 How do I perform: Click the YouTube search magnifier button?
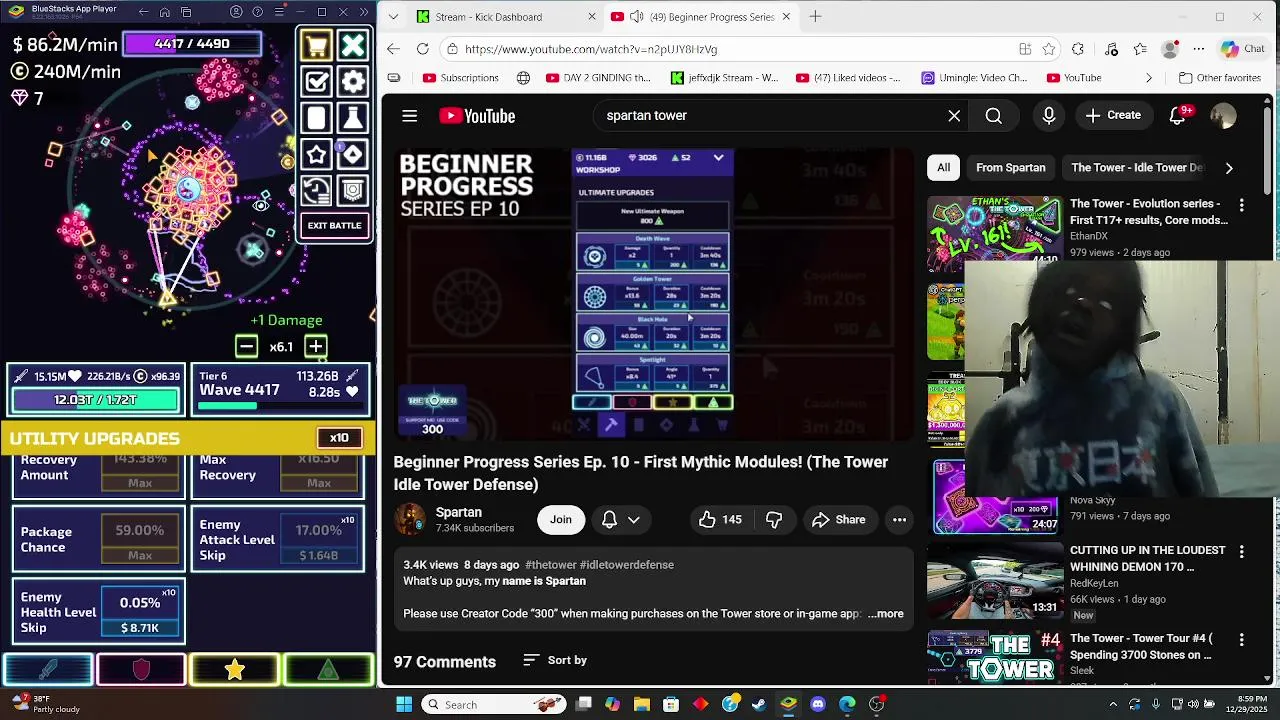pos(994,116)
